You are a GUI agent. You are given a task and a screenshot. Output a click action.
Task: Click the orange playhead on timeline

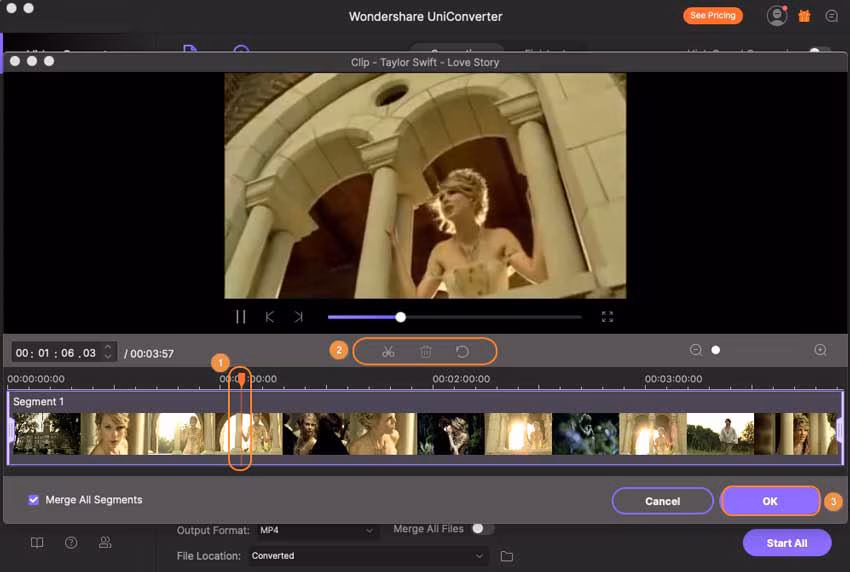[x=241, y=379]
